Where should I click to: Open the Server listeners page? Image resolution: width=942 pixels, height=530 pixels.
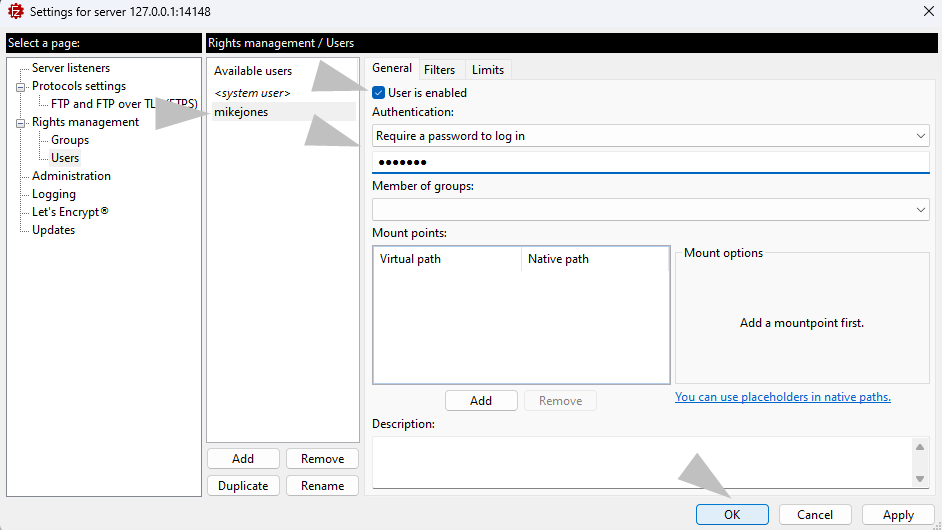(x=71, y=68)
